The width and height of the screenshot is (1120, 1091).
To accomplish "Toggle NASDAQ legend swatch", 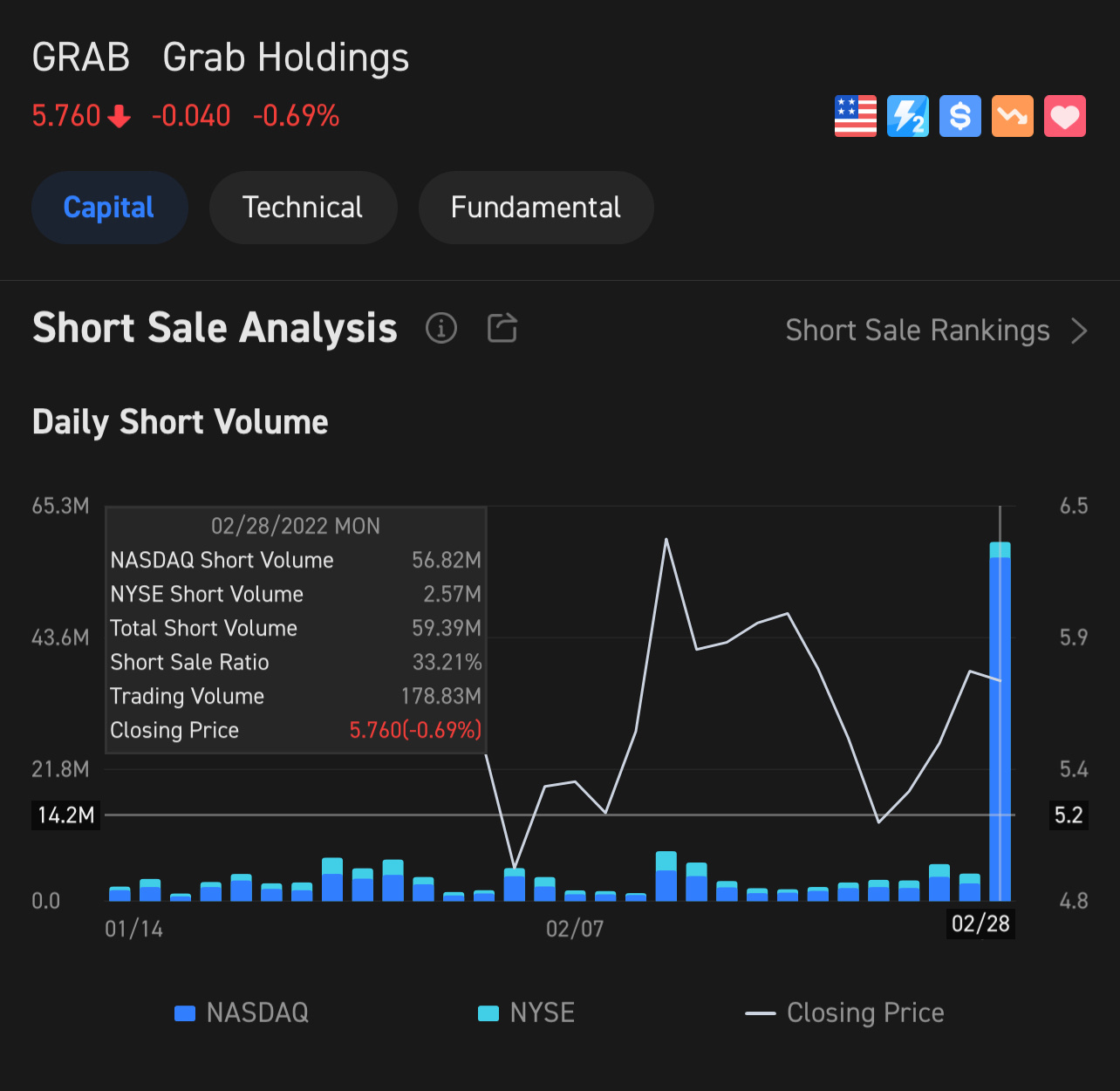I will point(185,1013).
